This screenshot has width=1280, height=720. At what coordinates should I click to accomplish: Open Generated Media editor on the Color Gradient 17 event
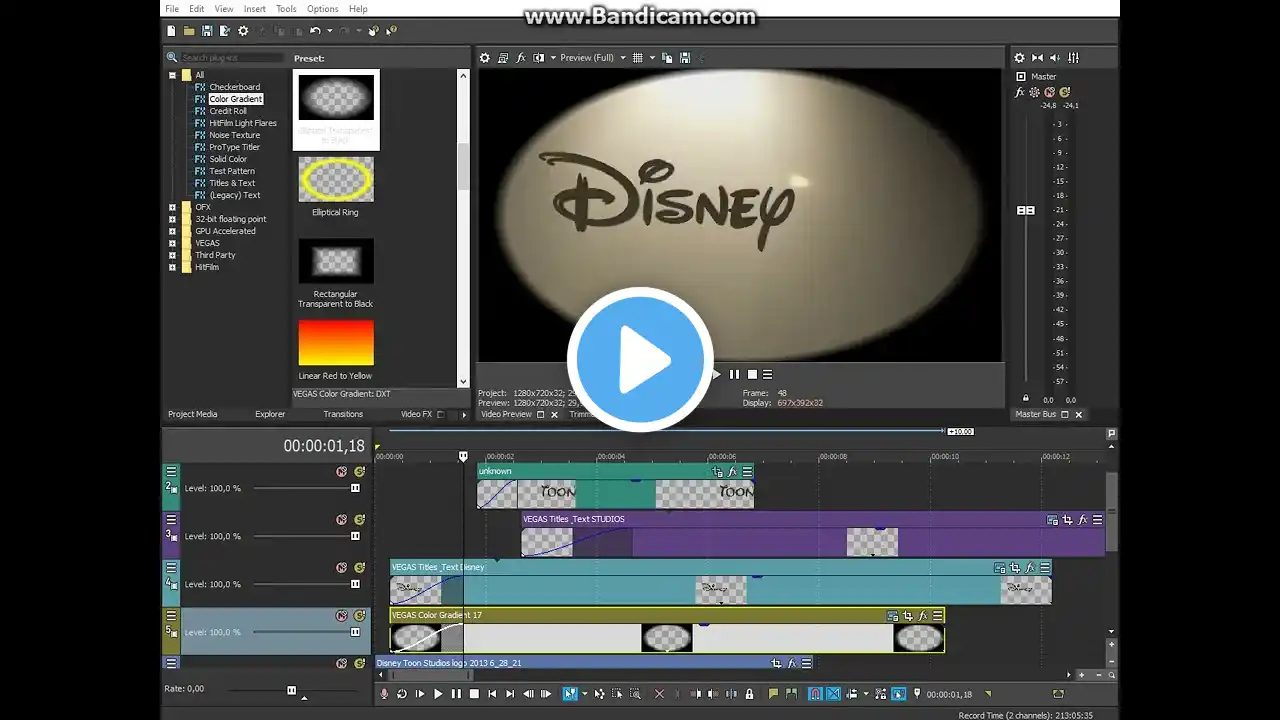point(893,616)
